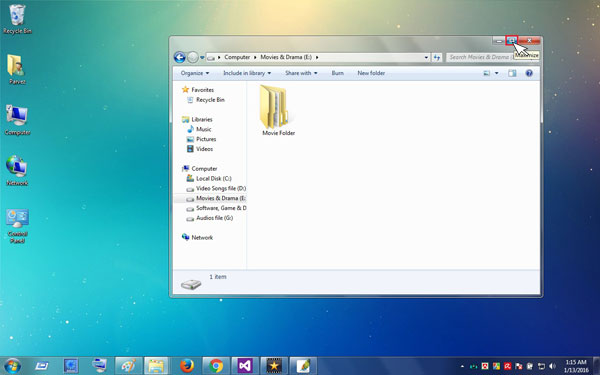Viewport: 600px width, 375px height.
Task: Click the Windows Start orb
Action: pyautogui.click(x=12, y=366)
